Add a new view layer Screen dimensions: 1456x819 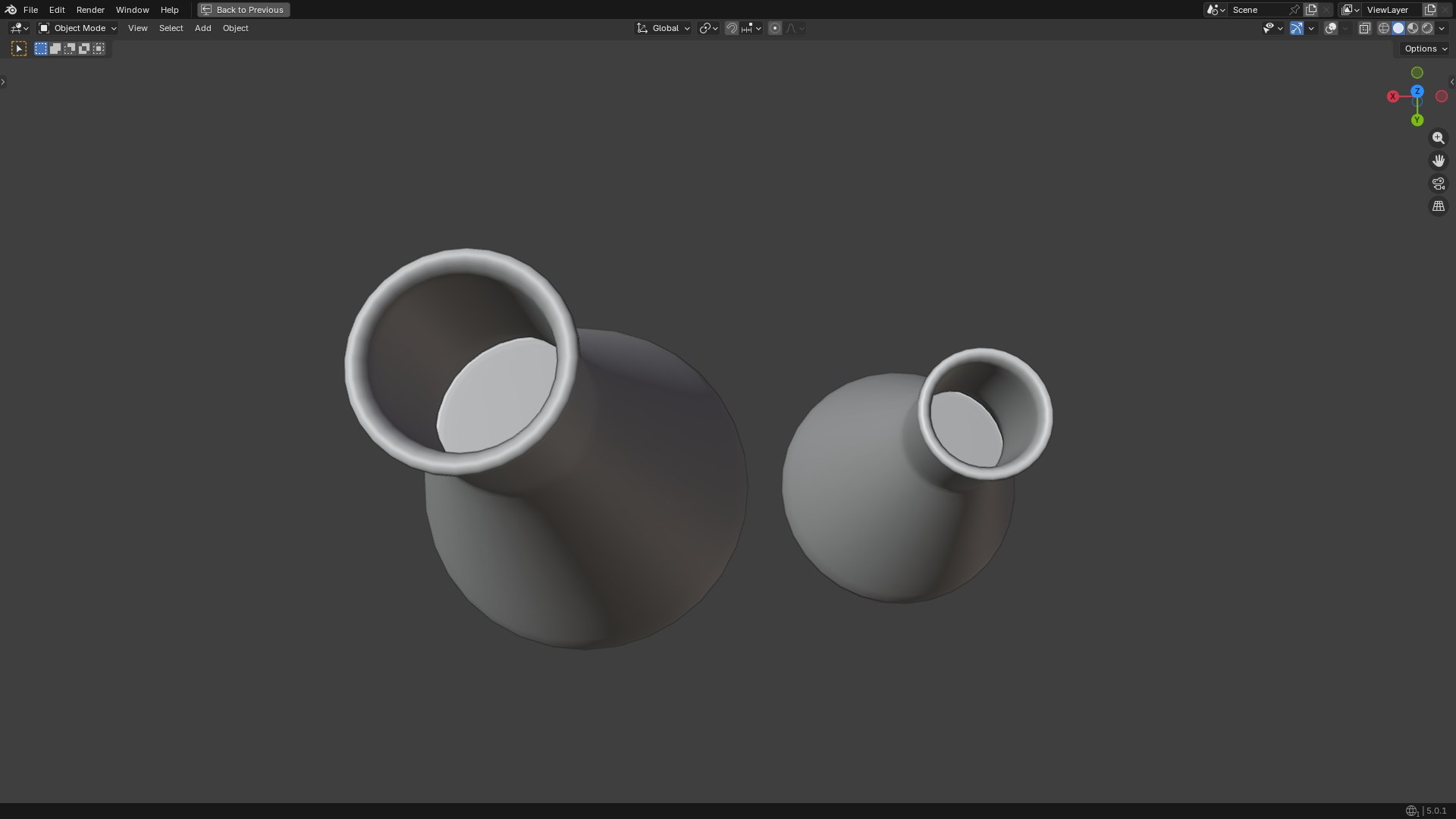point(1430,10)
